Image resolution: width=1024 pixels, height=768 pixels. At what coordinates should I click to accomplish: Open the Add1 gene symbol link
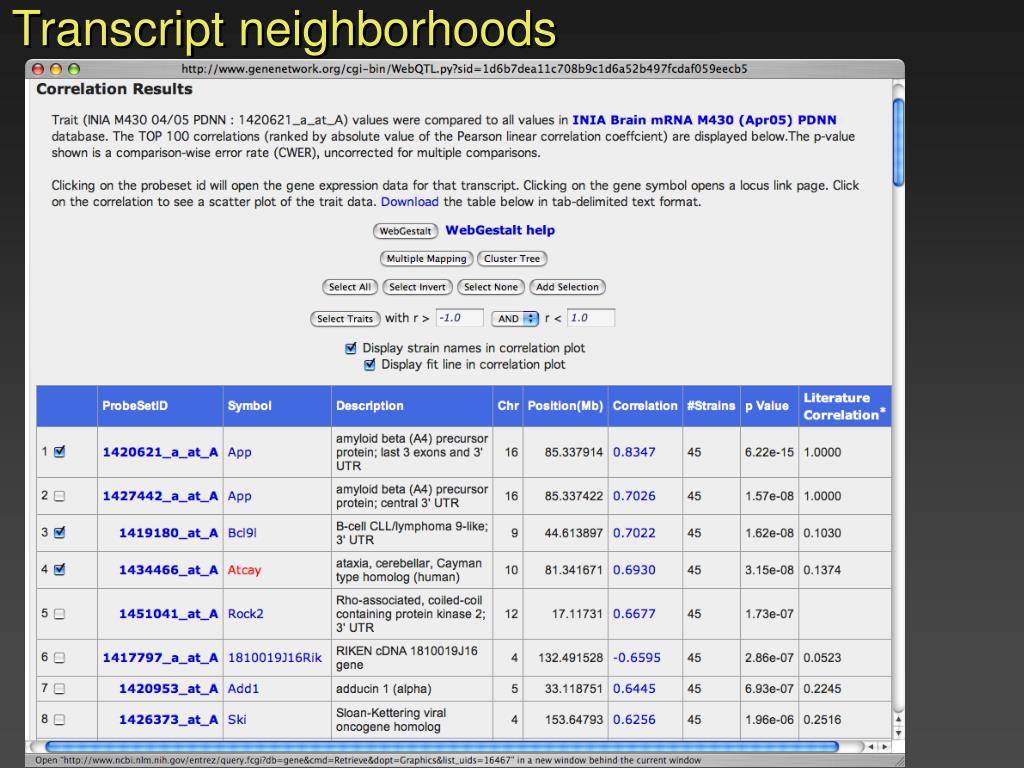tap(243, 688)
